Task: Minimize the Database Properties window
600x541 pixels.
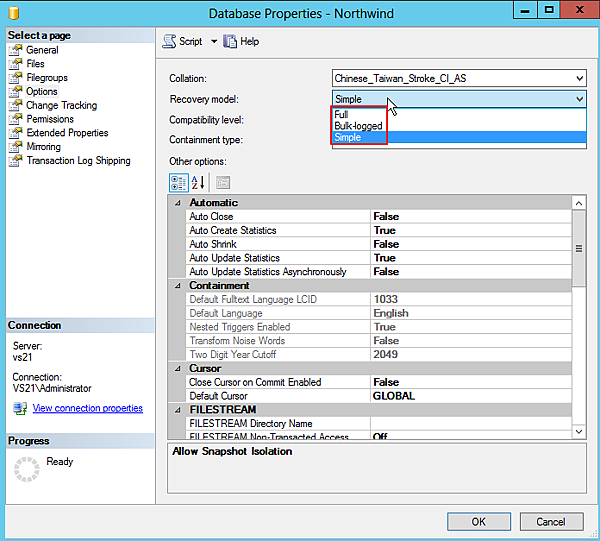Action: click(525, 10)
